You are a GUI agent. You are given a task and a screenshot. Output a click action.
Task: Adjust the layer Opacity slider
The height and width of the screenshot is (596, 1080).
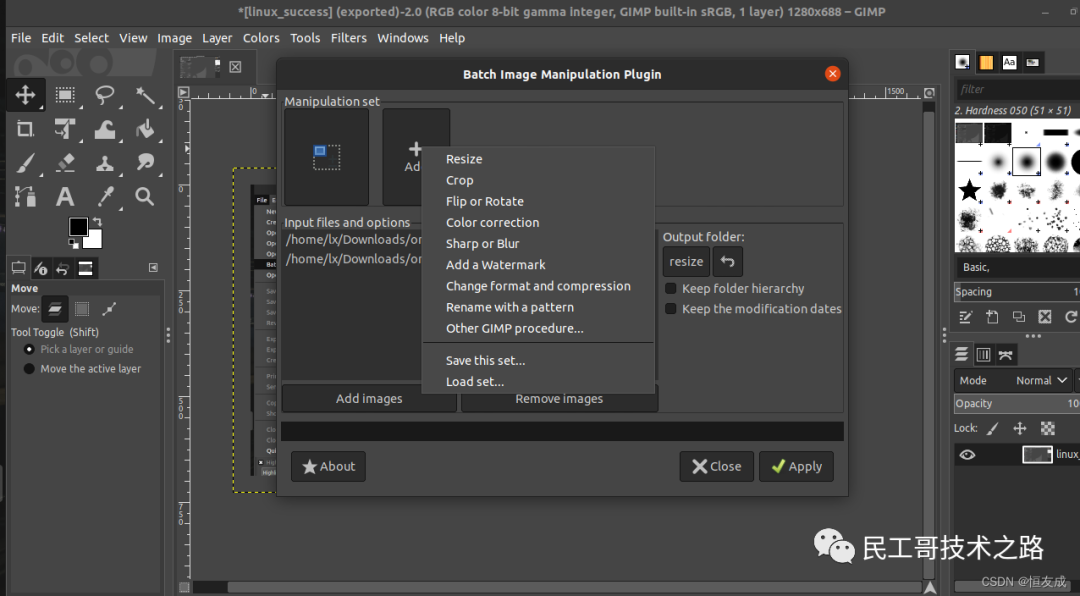(x=1017, y=404)
